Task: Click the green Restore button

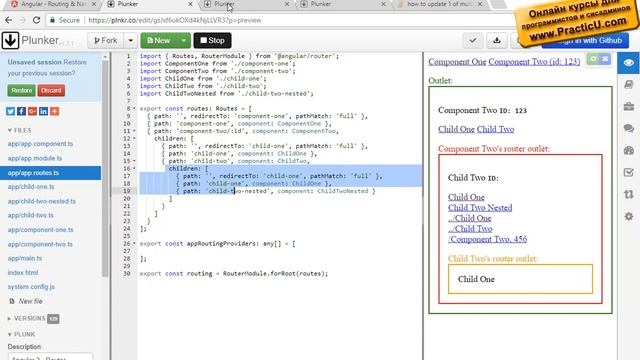Action: 21,90
